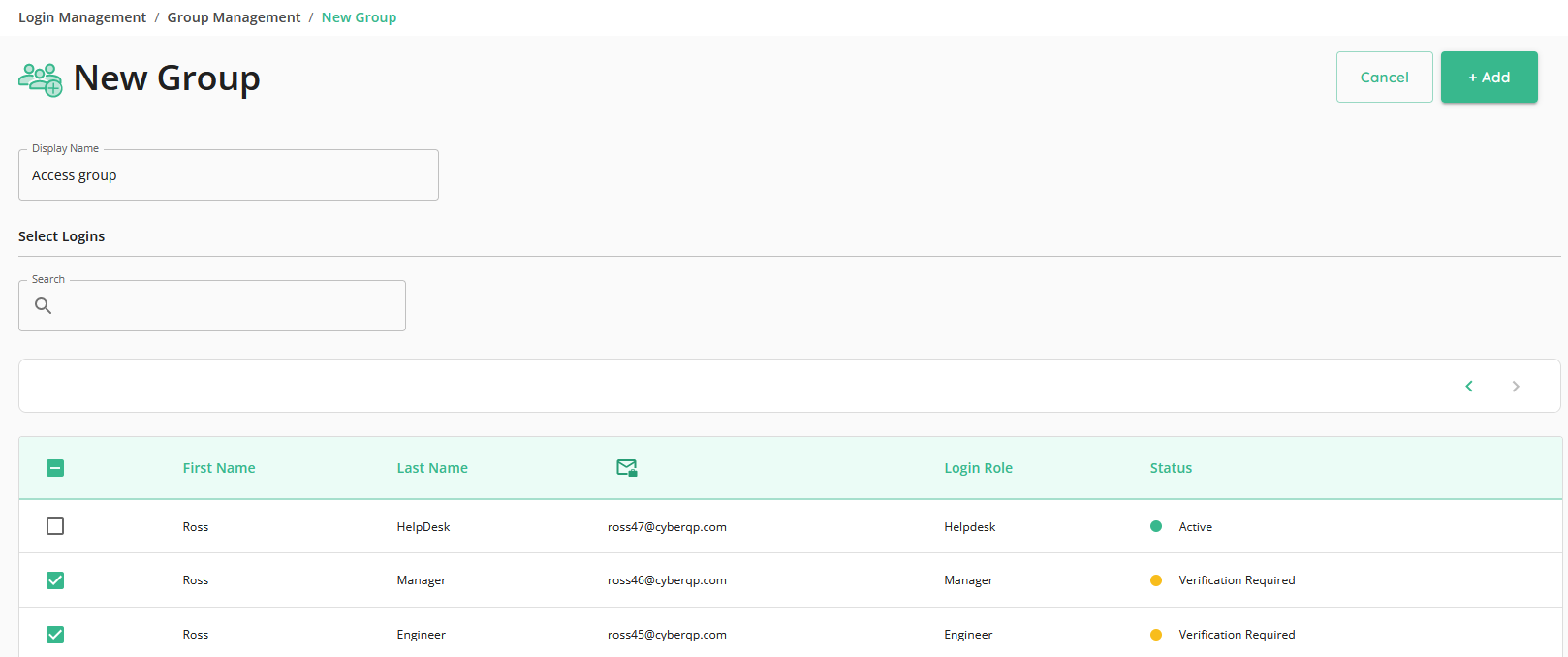Click Helpdesk login role cell
Screen dimensions: 1568x657
(970, 527)
